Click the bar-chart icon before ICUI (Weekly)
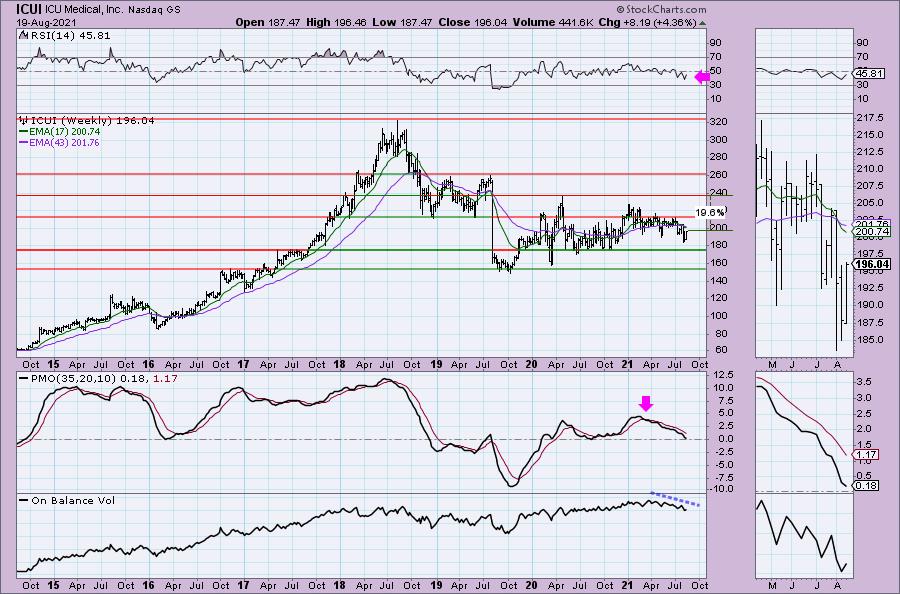900x594 pixels. (x=24, y=121)
